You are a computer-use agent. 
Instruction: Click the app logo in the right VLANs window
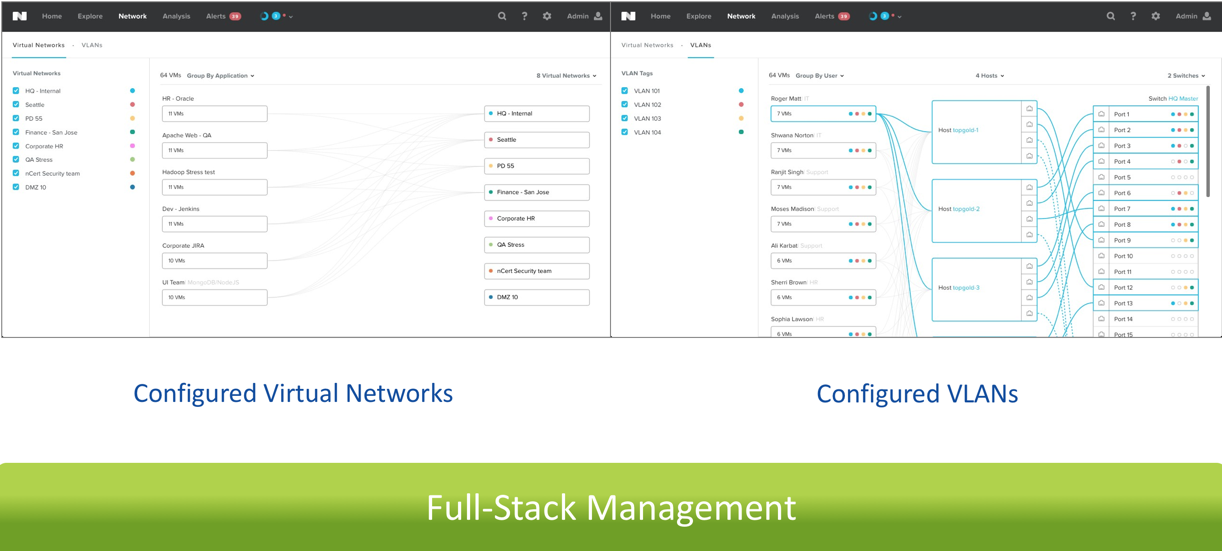[628, 16]
